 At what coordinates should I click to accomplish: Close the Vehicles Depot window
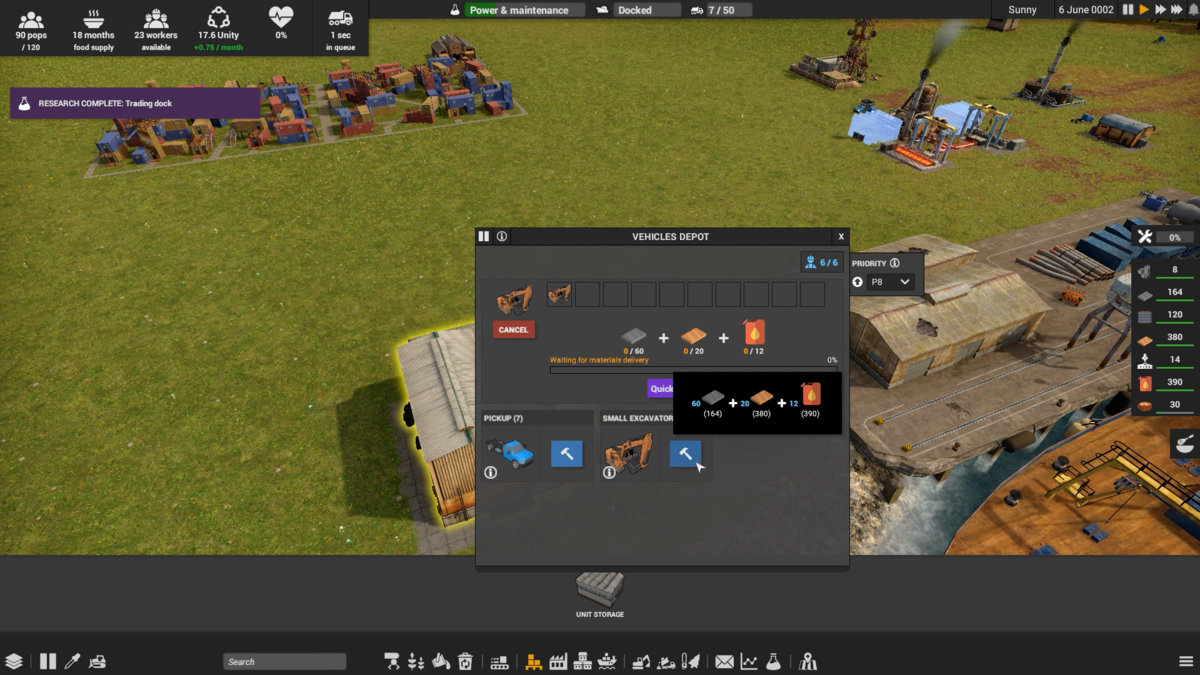point(841,237)
